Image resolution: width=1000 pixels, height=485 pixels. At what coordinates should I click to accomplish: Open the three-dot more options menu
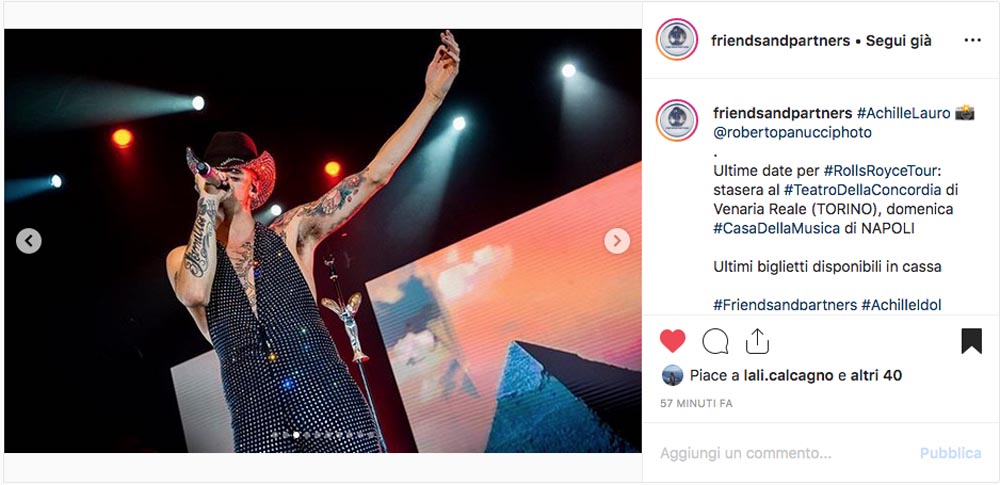pyautogui.click(x=972, y=41)
